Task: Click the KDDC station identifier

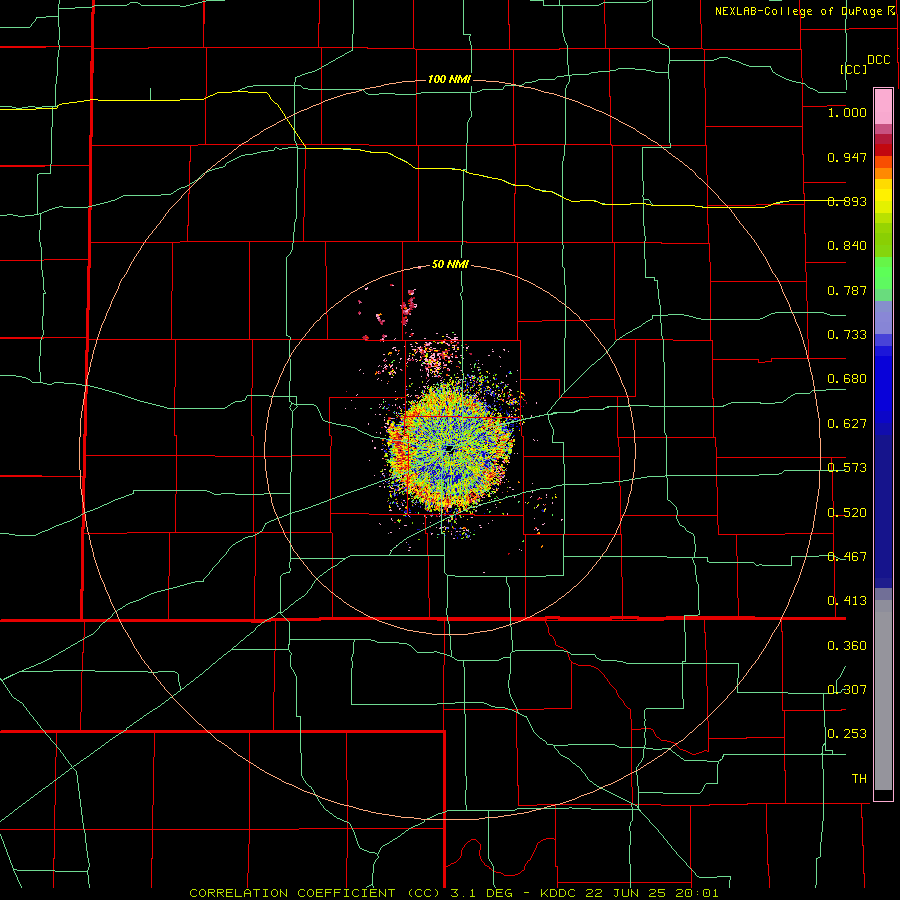Action: [x=560, y=893]
